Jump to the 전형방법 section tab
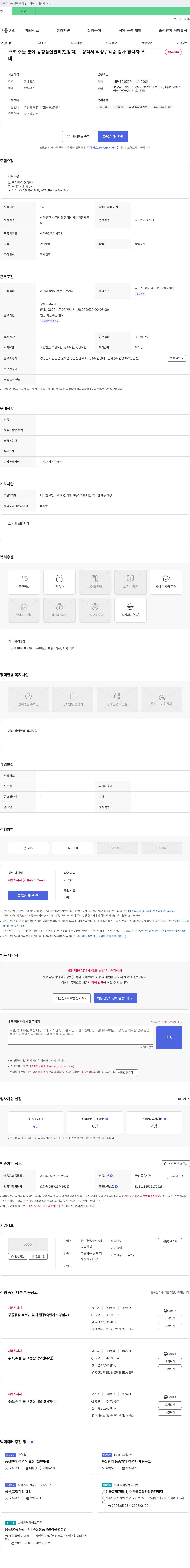190x1568 pixels. tap(147, 43)
